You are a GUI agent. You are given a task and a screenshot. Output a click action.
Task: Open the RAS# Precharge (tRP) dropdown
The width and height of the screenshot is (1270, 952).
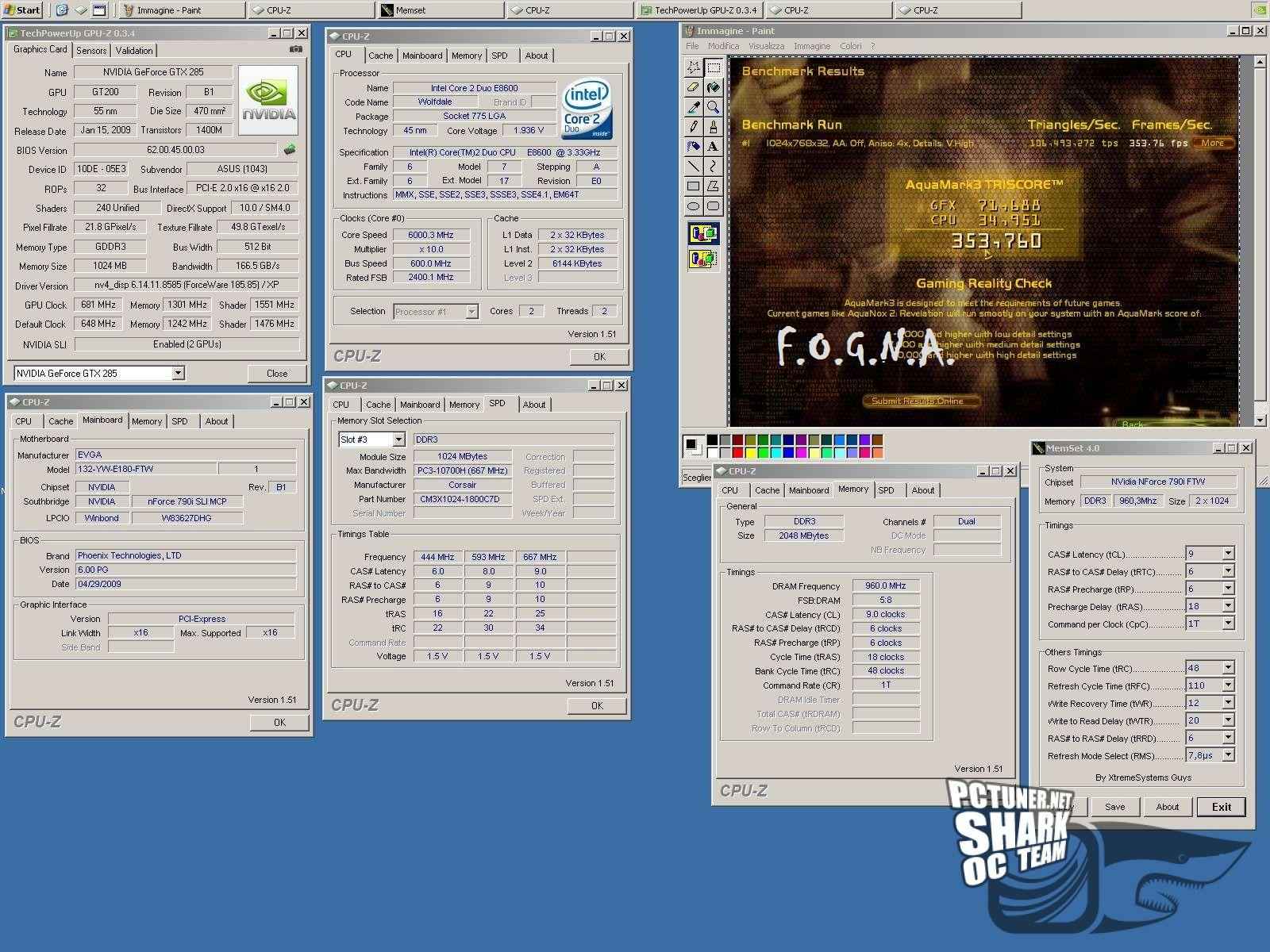(1228, 589)
